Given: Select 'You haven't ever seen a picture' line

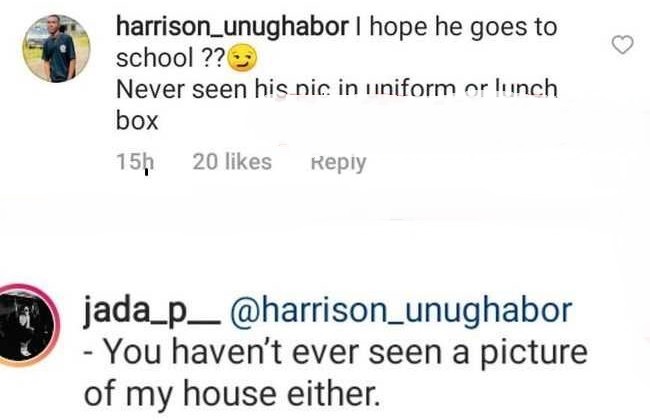Looking at the screenshot, I should pyautogui.click(x=336, y=352).
